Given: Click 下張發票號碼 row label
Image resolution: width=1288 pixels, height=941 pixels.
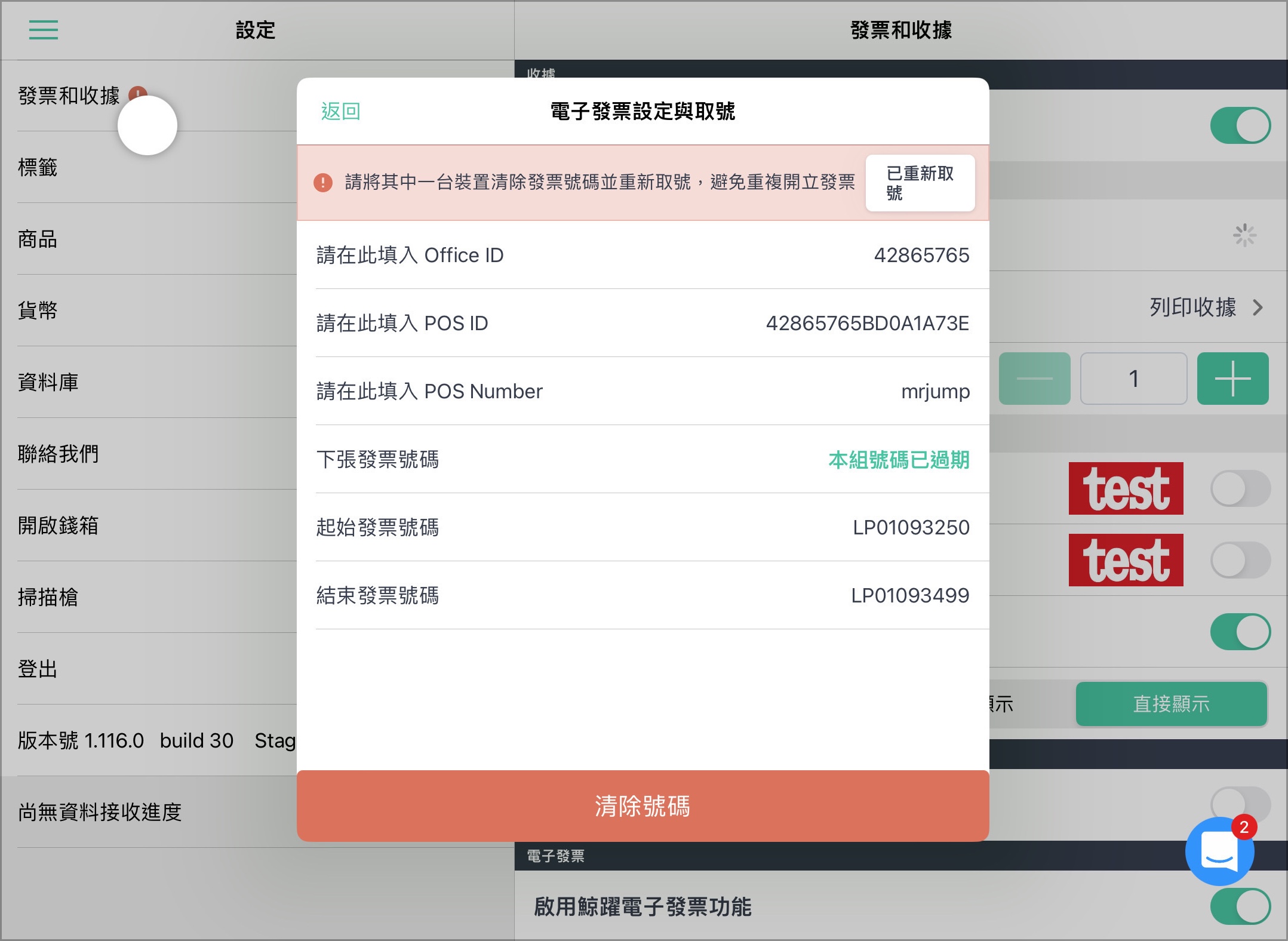Looking at the screenshot, I should coord(377,459).
